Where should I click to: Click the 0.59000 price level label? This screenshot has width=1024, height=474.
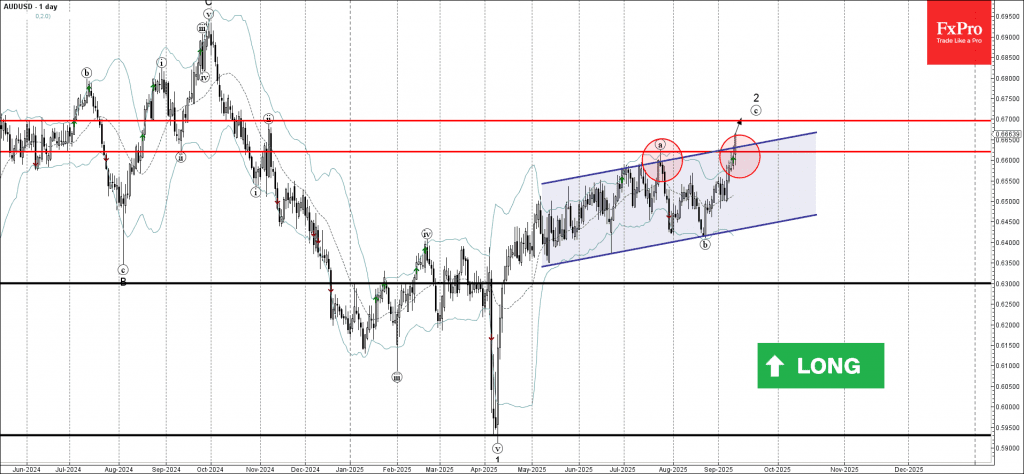pyautogui.click(x=1007, y=449)
